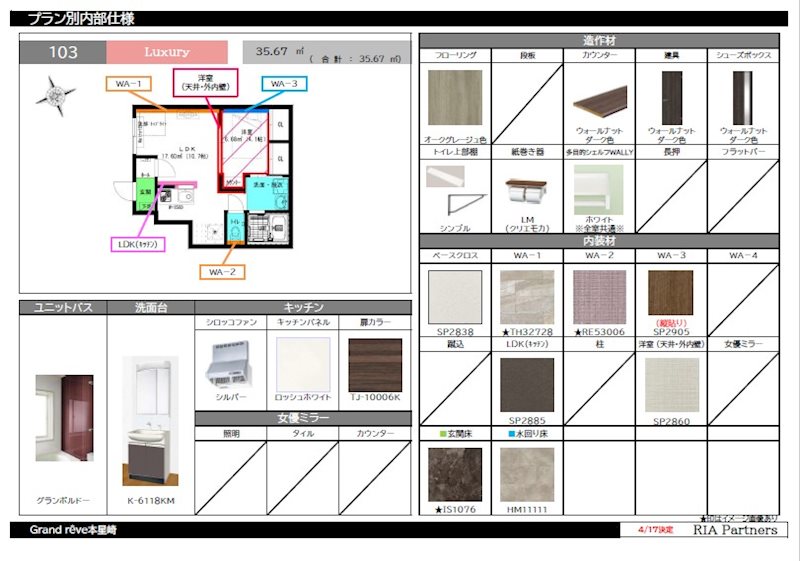Click the silver sirocco fan range hood

click(231, 364)
